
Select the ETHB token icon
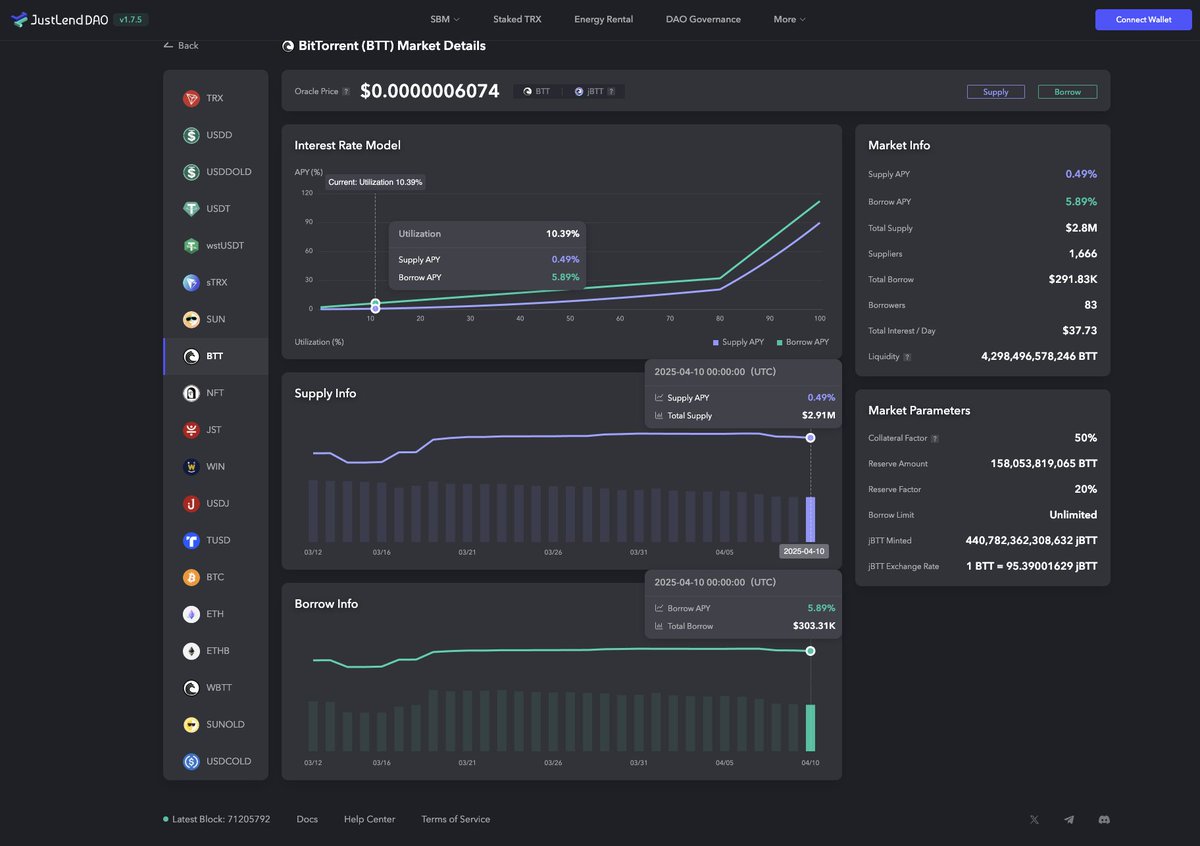191,651
